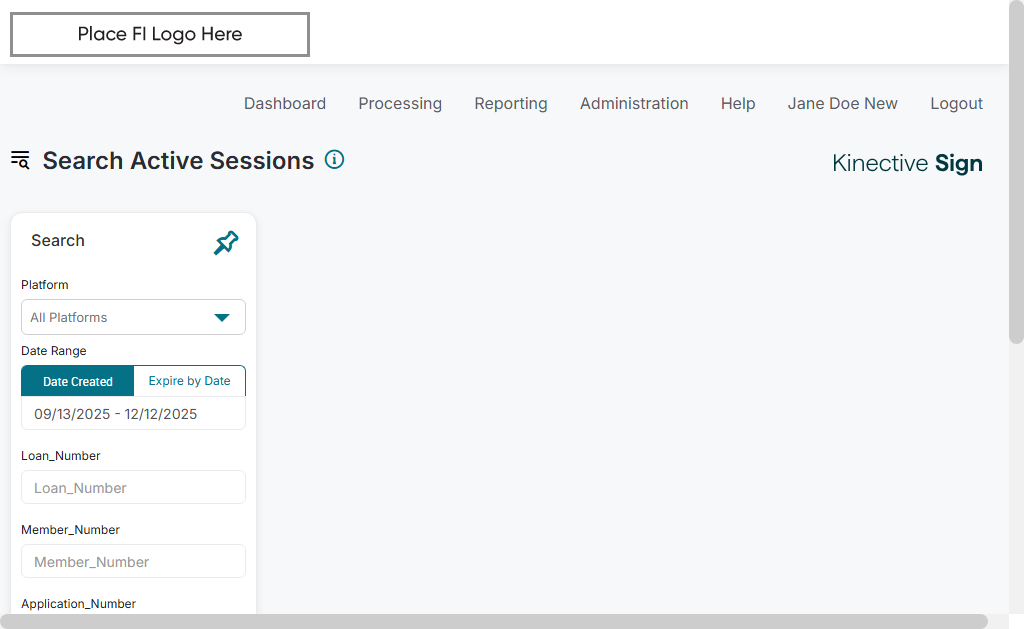Click the Jane Doe New user link
1024x629 pixels.
pyautogui.click(x=842, y=103)
